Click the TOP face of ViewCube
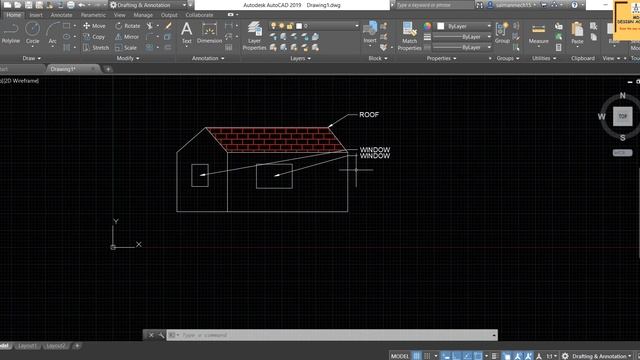Image resolution: width=640 pixels, height=360 pixels. [x=622, y=116]
